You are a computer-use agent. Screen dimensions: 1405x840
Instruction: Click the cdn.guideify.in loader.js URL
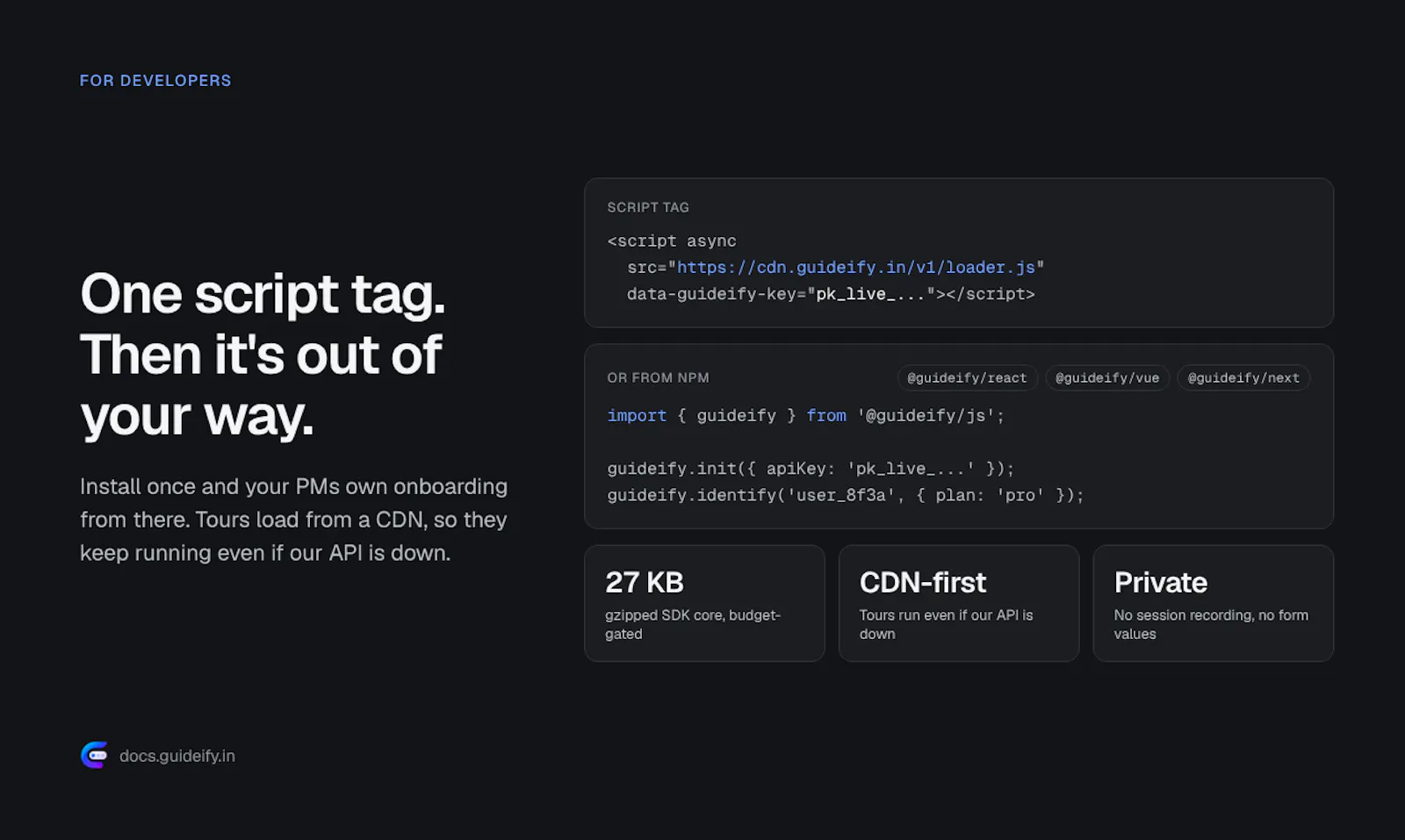(x=856, y=267)
